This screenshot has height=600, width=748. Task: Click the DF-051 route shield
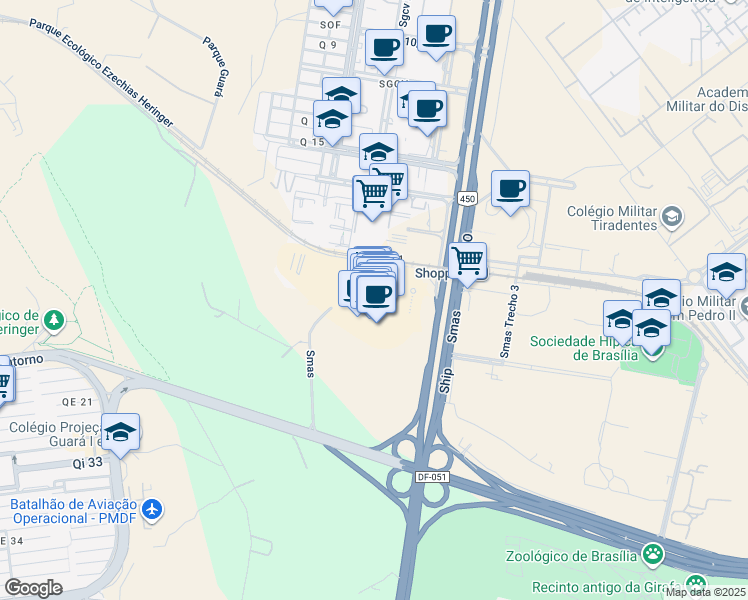[432, 477]
